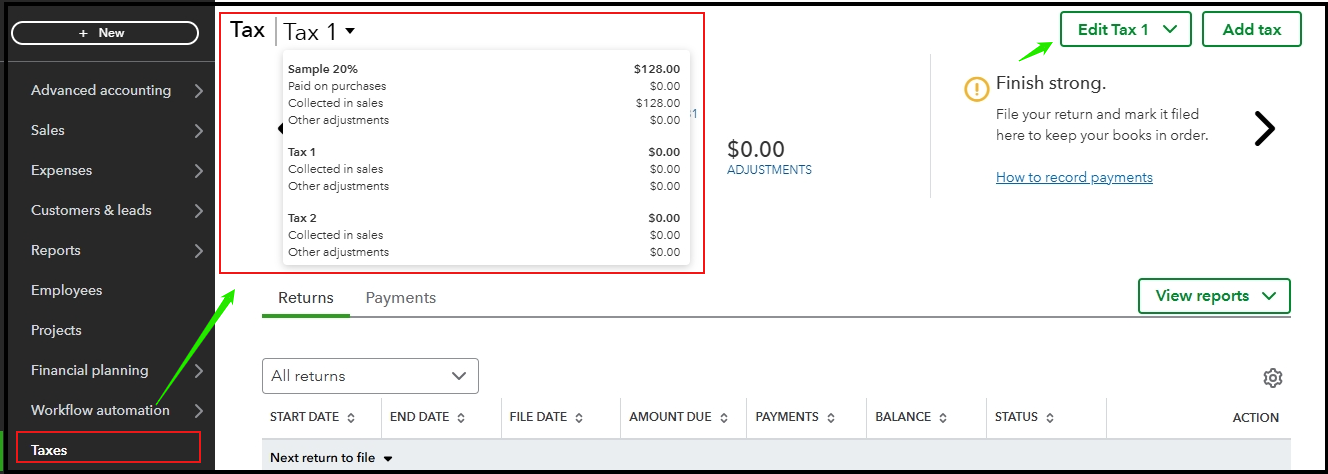Open the All returns filter dropdown
Image resolution: width=1328 pixels, height=474 pixels.
[370, 376]
